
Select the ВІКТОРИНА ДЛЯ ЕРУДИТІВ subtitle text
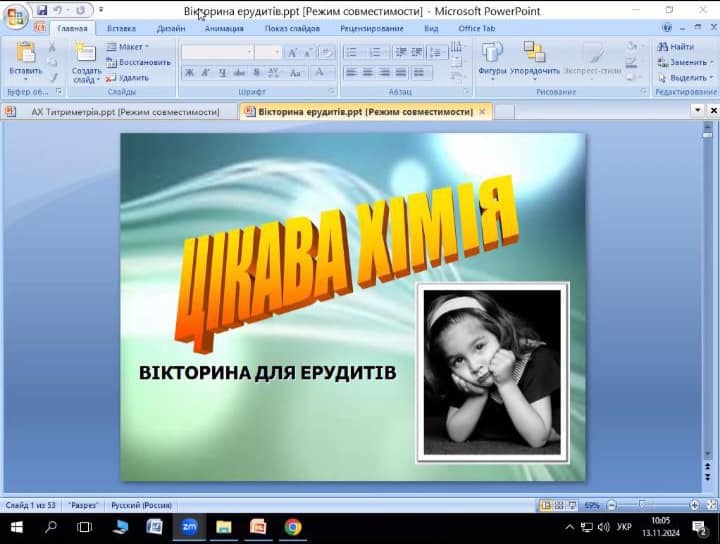267,373
